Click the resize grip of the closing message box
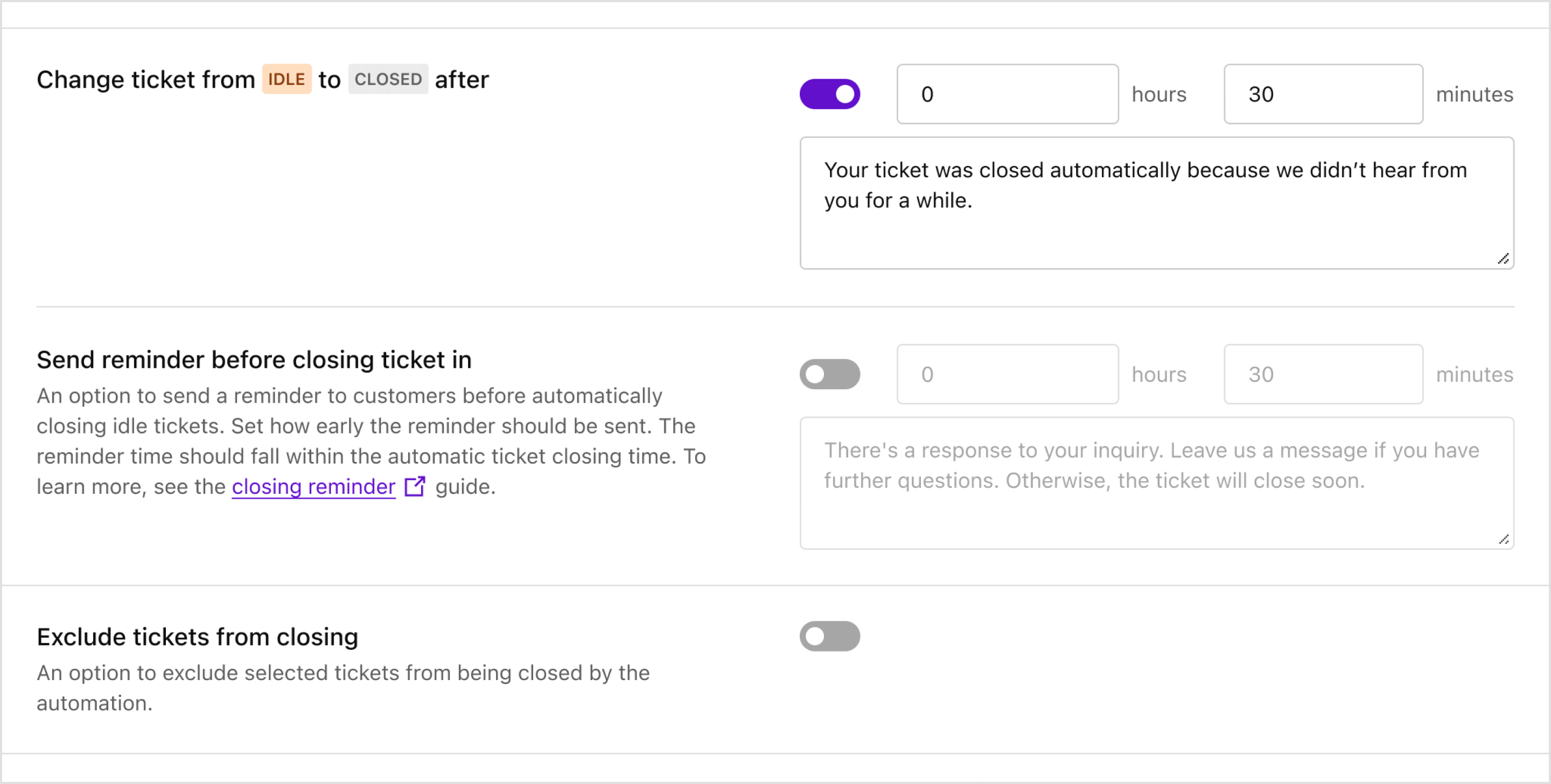This screenshot has width=1551, height=784. (x=1504, y=259)
